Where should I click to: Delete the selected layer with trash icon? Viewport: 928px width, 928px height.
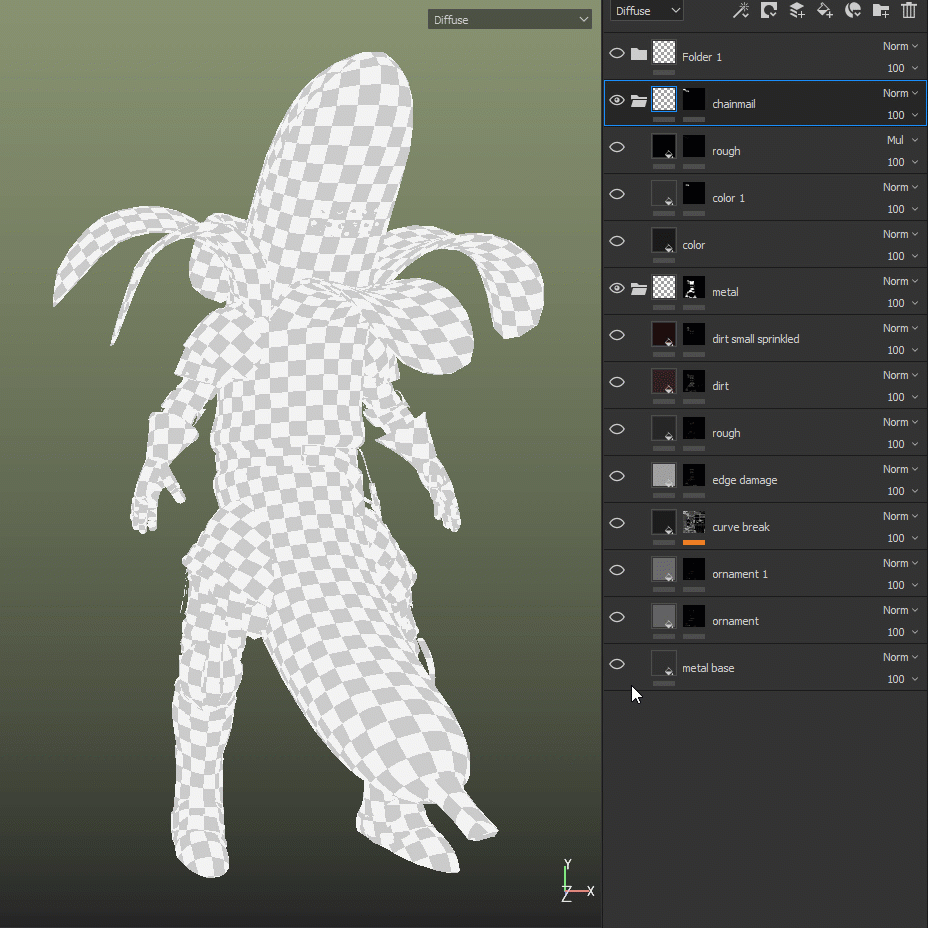[x=909, y=11]
